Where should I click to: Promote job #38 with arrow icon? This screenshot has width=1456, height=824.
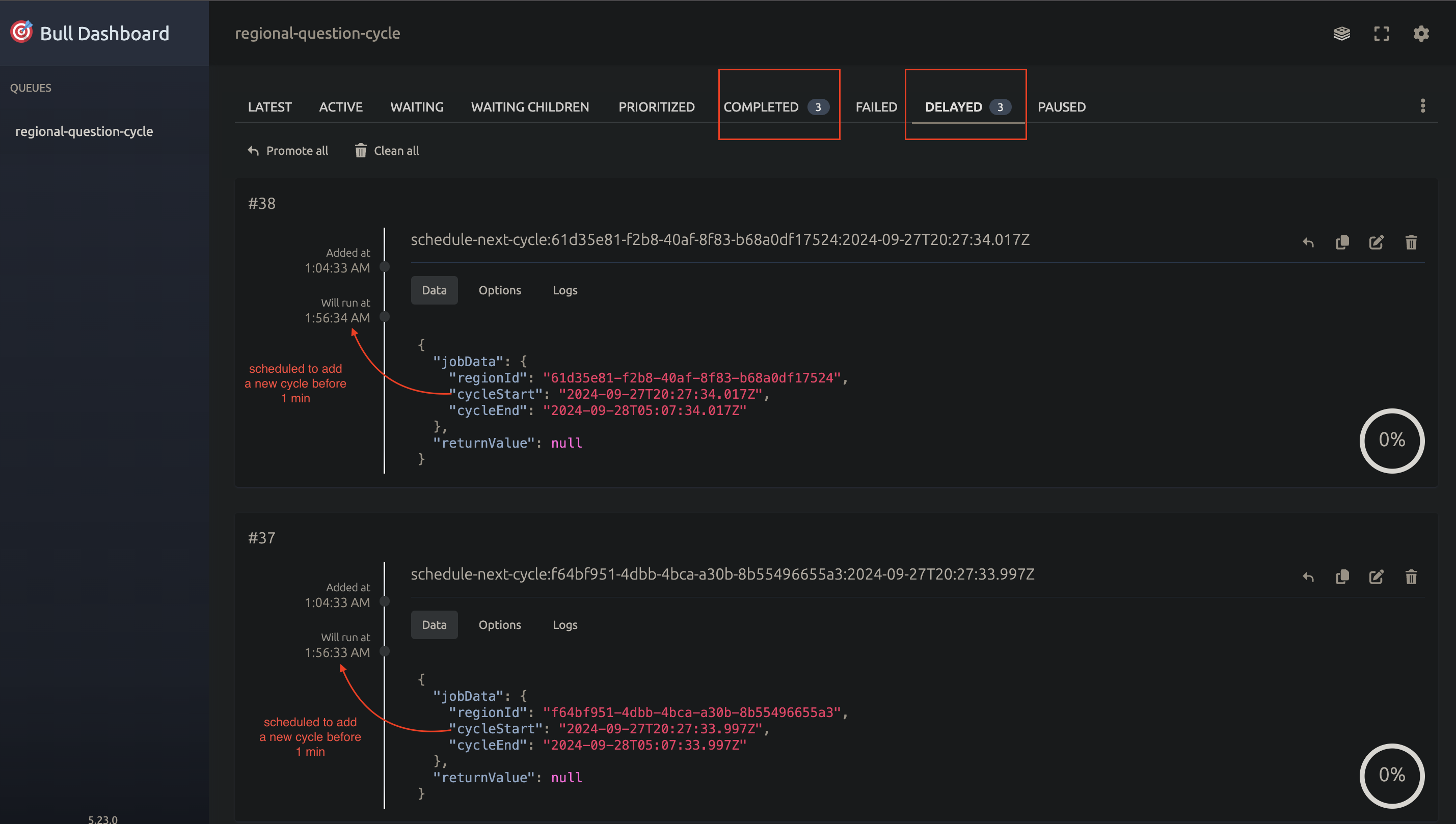tap(1308, 242)
